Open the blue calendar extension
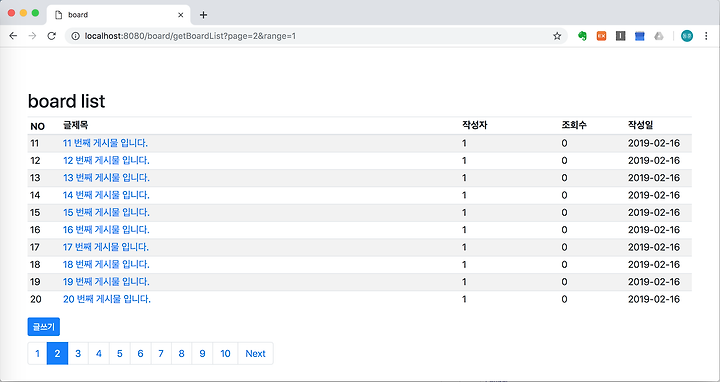Screen dimensions: 720x382 (640, 36)
